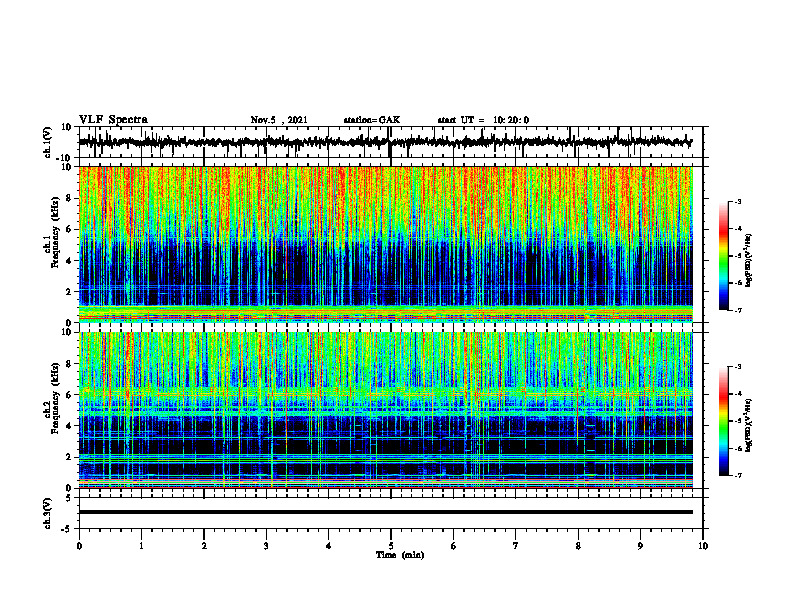Click the lower colorbar's log(PSD) units label
Screen dimensions: 792x612
click(748, 425)
